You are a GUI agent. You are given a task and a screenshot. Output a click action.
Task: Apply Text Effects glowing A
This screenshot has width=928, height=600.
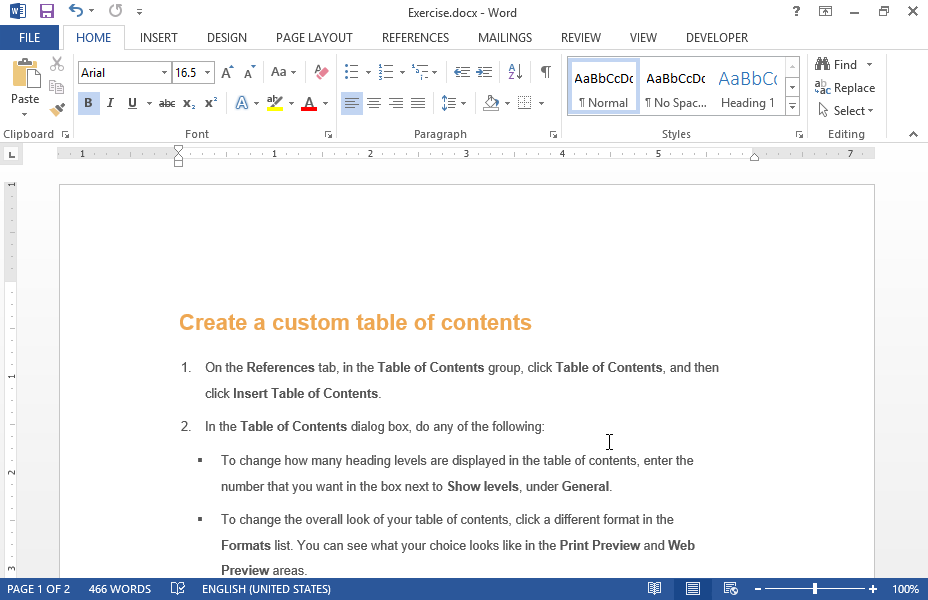click(241, 103)
